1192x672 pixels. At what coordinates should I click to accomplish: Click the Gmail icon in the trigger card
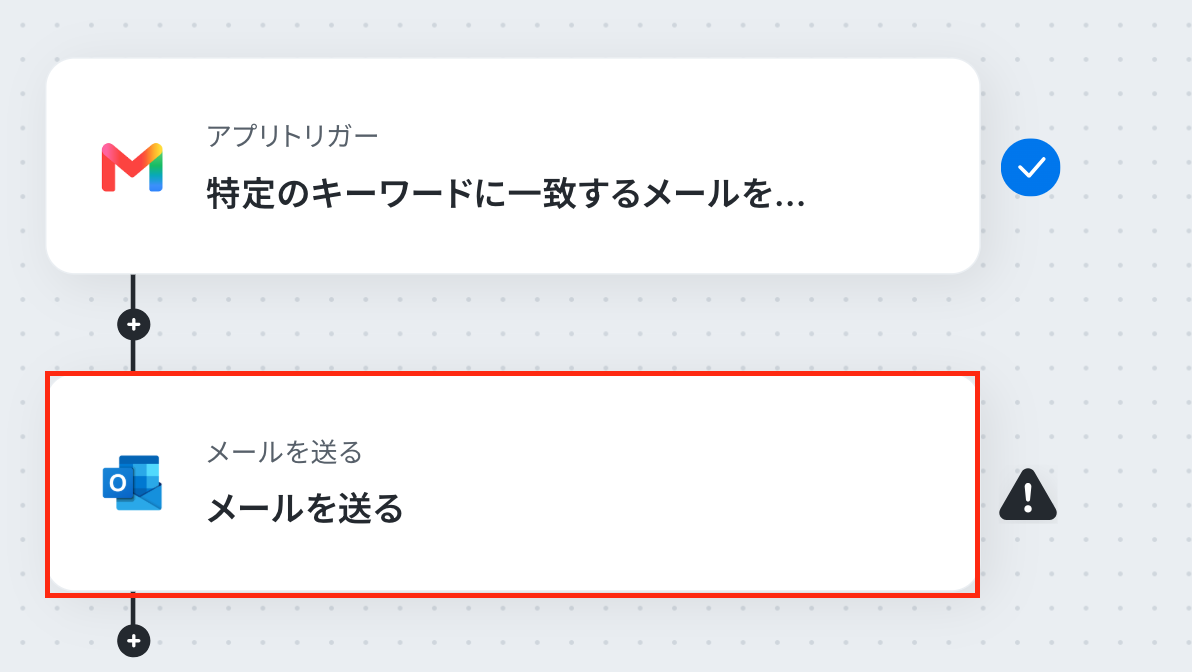click(x=132, y=167)
